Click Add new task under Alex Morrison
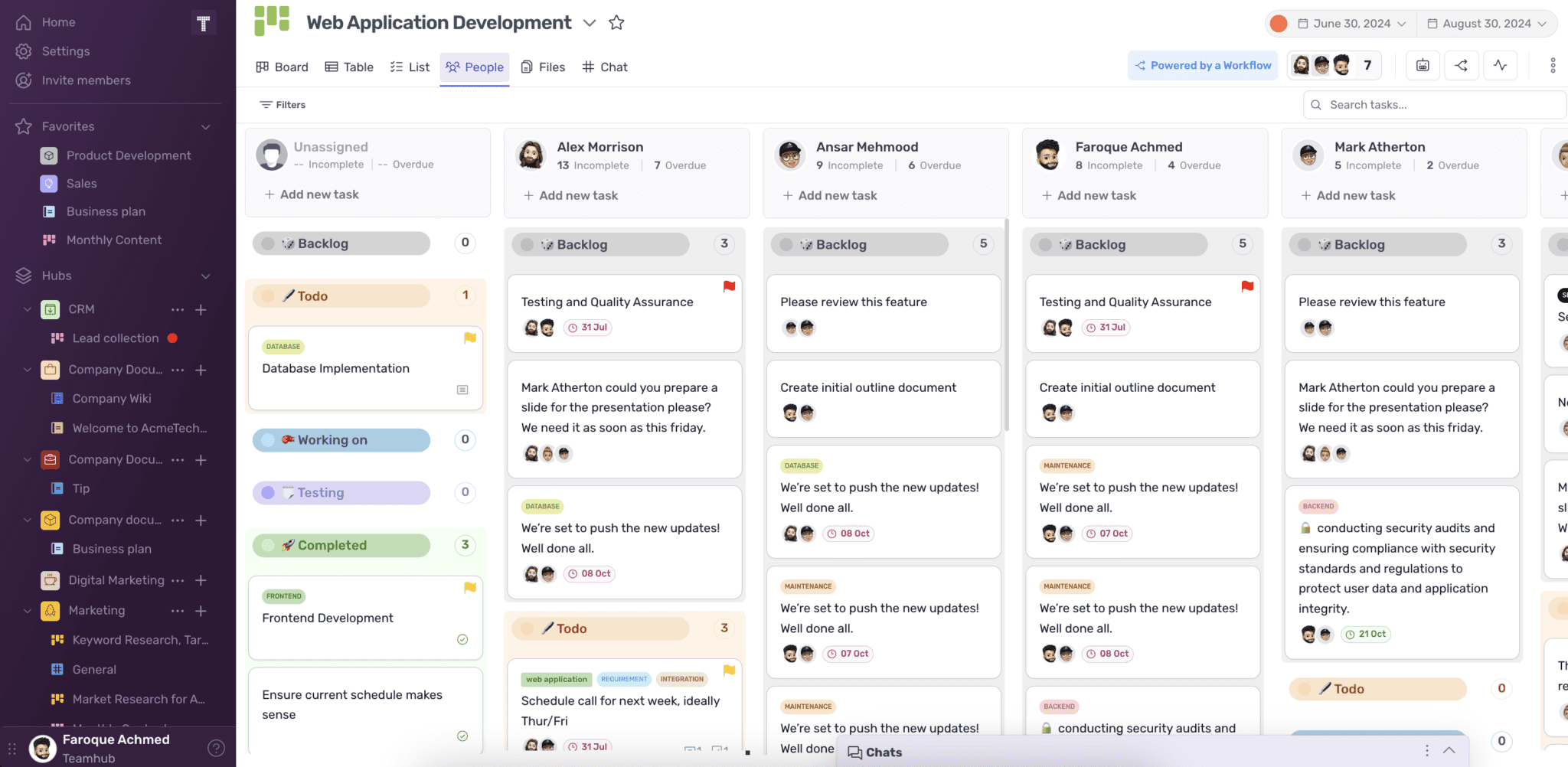The width and height of the screenshot is (1568, 767). (x=570, y=195)
